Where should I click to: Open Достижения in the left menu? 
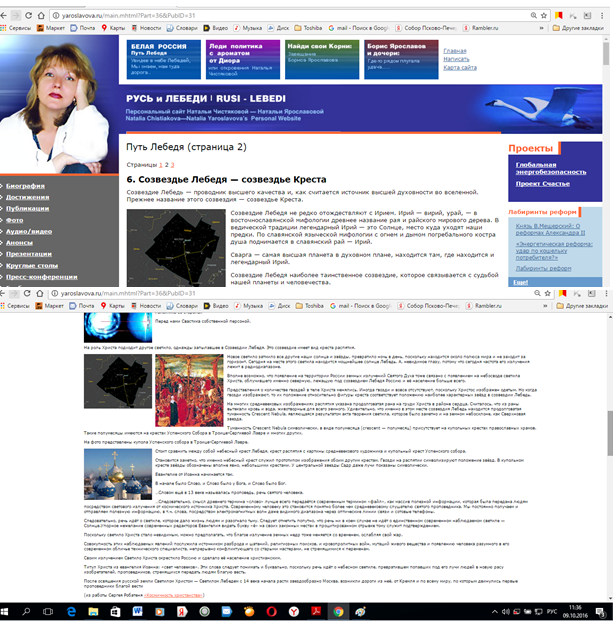click(28, 197)
